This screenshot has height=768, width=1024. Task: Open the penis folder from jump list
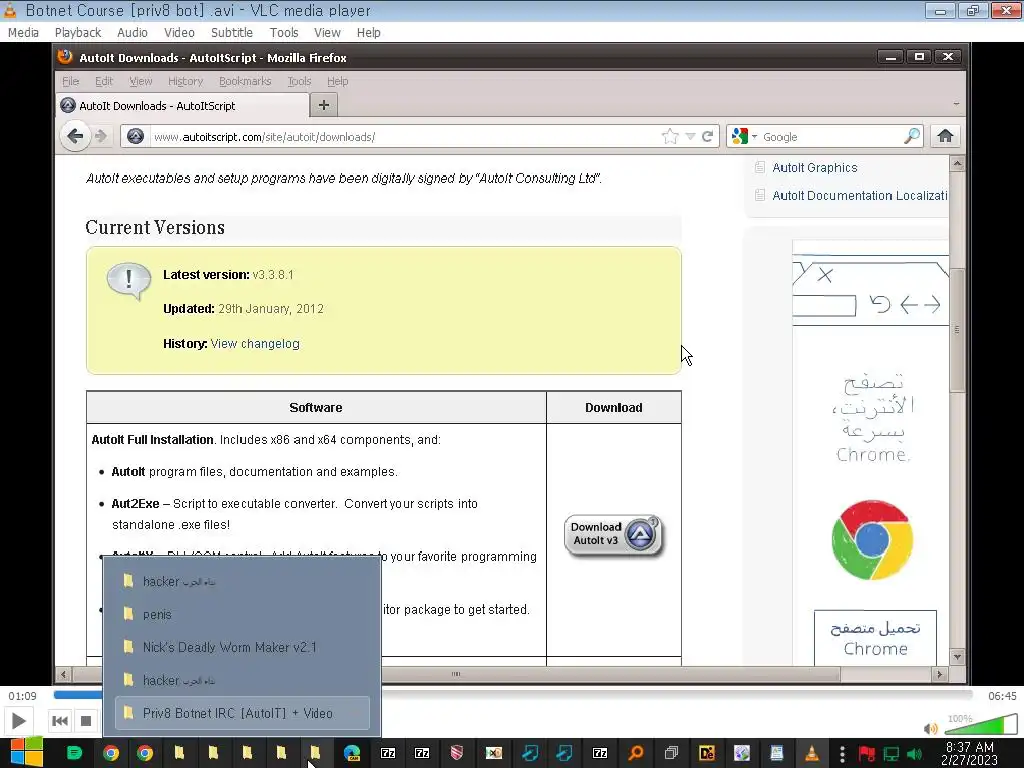click(242, 615)
